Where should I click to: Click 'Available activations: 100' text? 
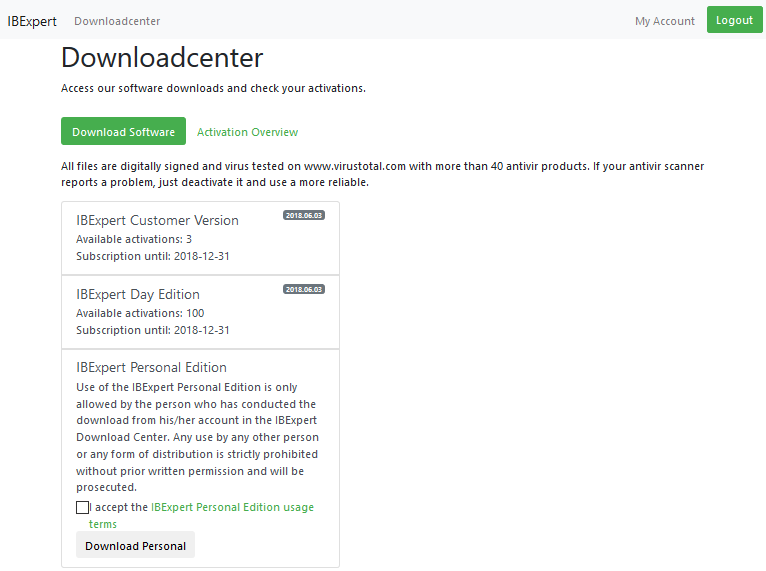tap(140, 313)
